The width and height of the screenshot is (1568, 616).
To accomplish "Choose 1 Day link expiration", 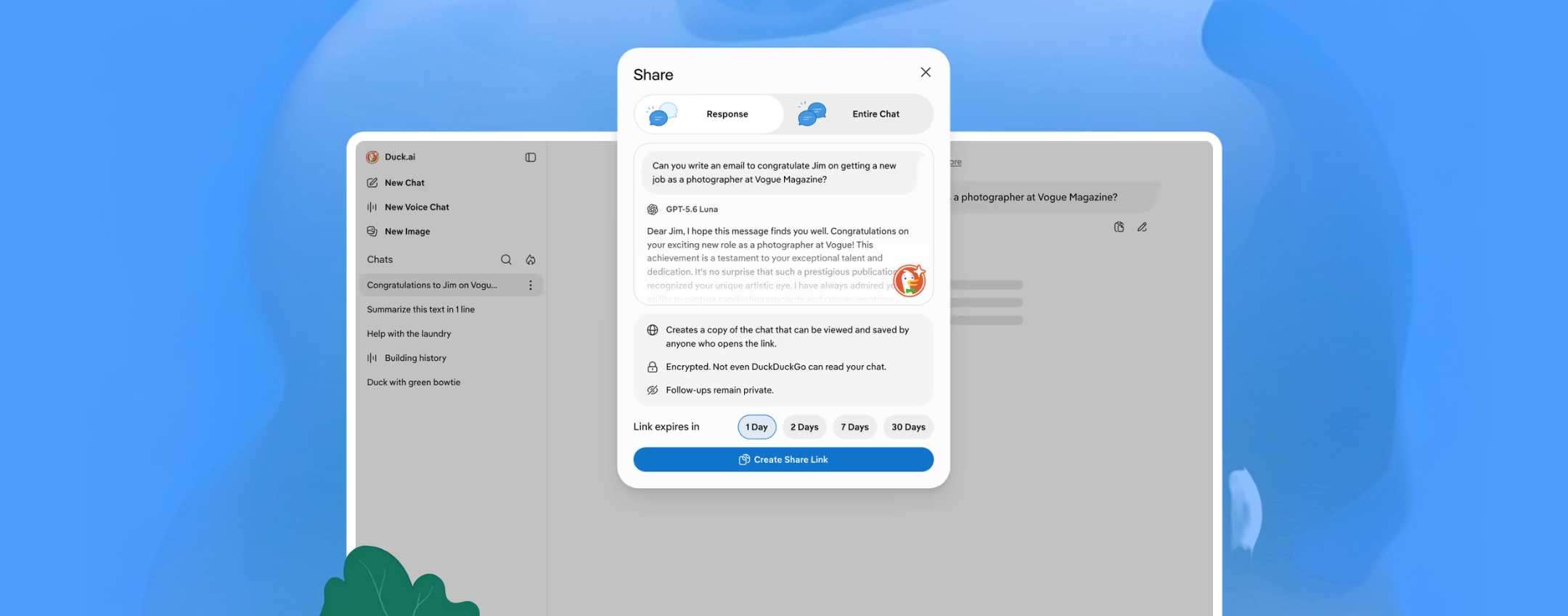I will [x=756, y=427].
